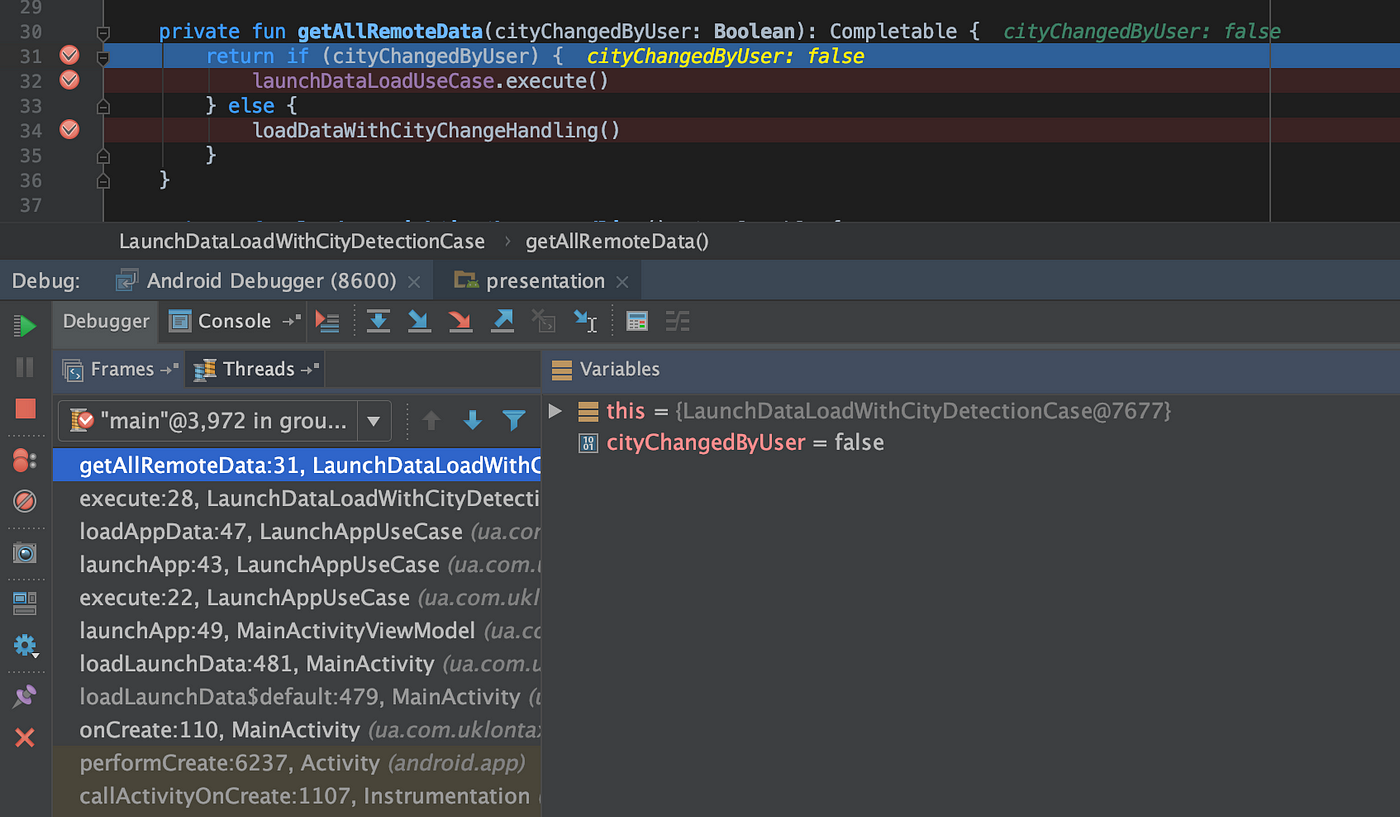The height and width of the screenshot is (817, 1400).
Task: Toggle breakpoint on line 34
Action: 69,129
